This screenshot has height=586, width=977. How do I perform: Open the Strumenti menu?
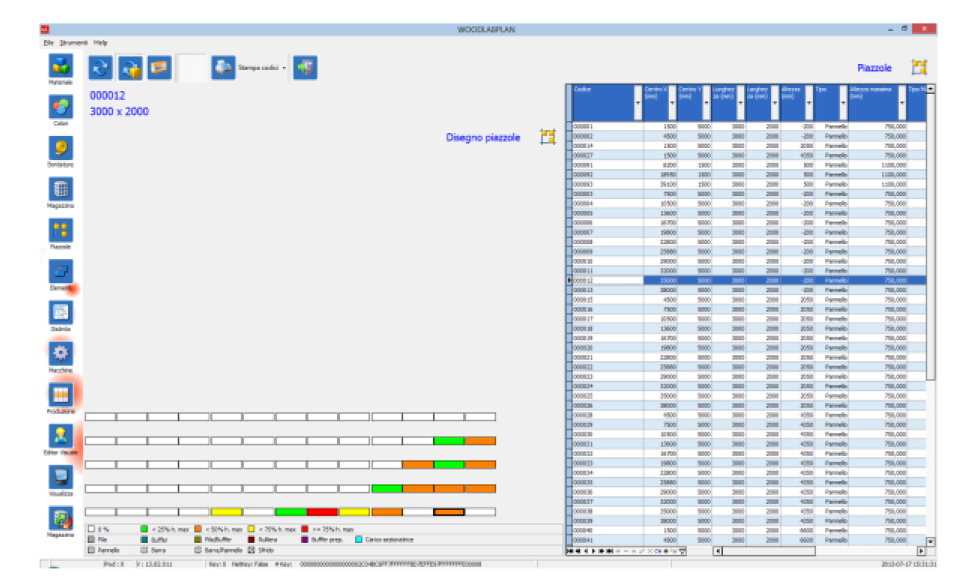click(74, 43)
